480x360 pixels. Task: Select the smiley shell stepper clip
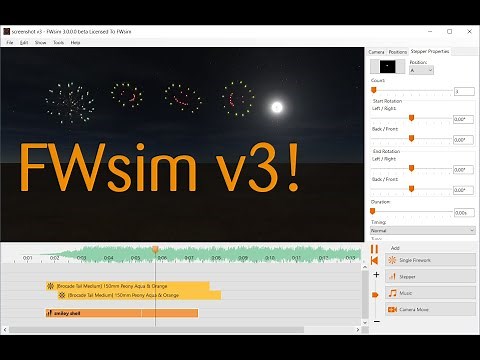coord(122,313)
